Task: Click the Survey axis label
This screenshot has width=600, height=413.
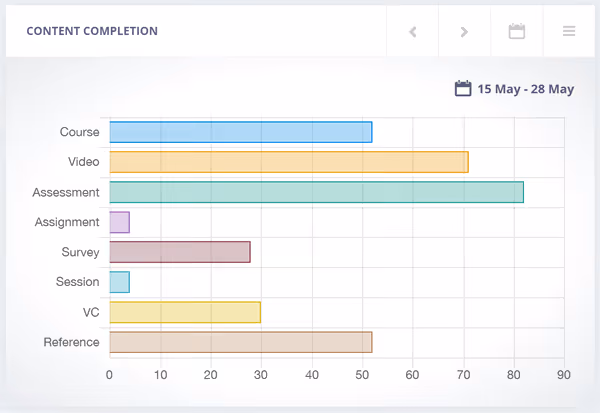Action: 80,252
